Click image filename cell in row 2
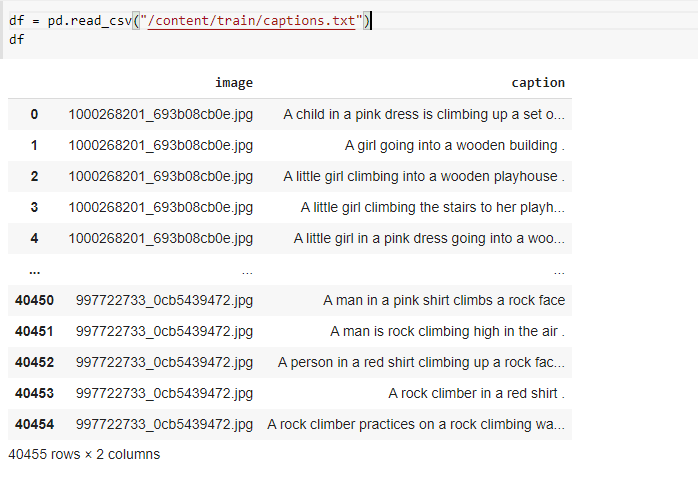Screen dimensions: 698x478 tap(161, 176)
